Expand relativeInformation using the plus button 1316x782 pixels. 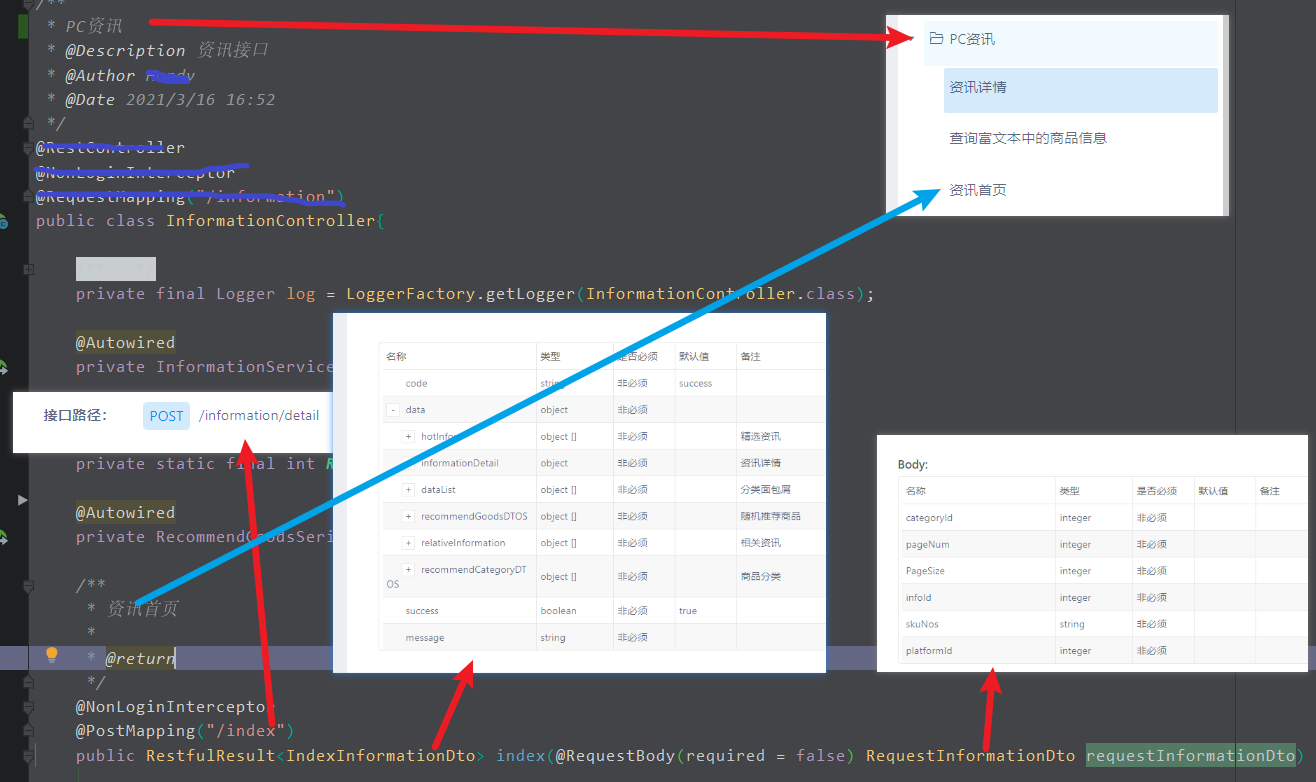point(407,543)
